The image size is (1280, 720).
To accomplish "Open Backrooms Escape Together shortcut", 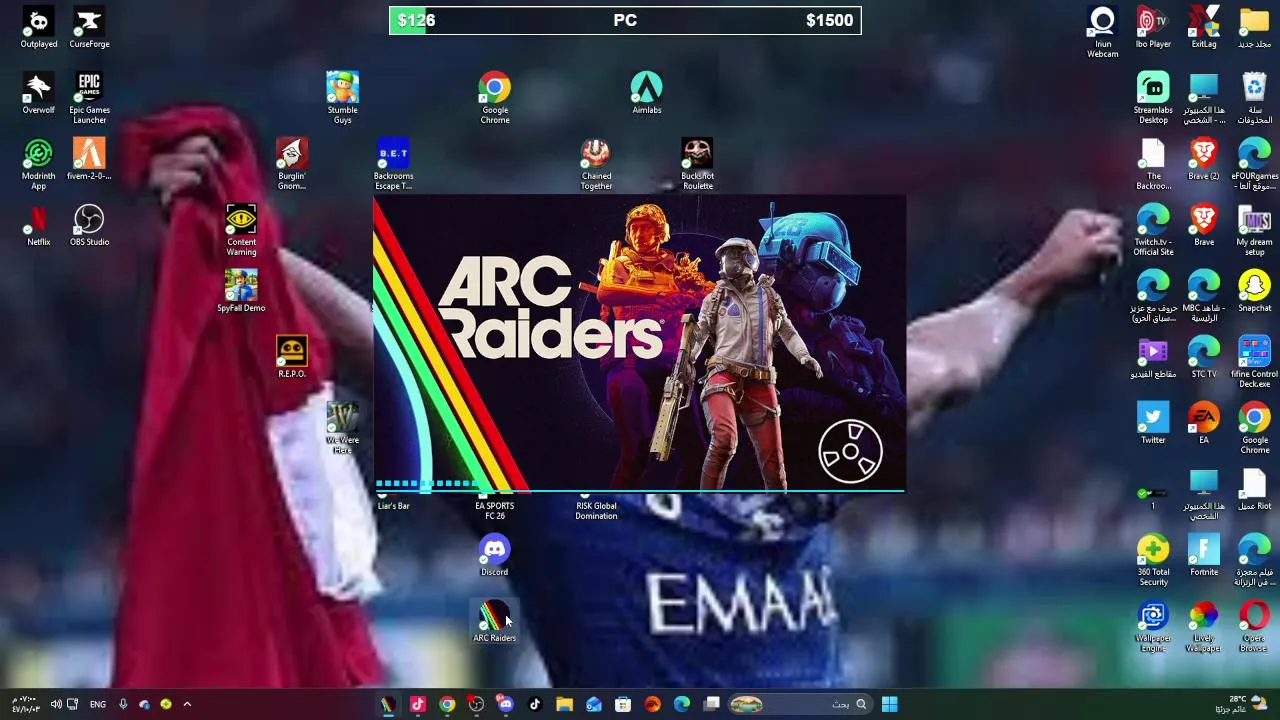I will (x=393, y=164).
